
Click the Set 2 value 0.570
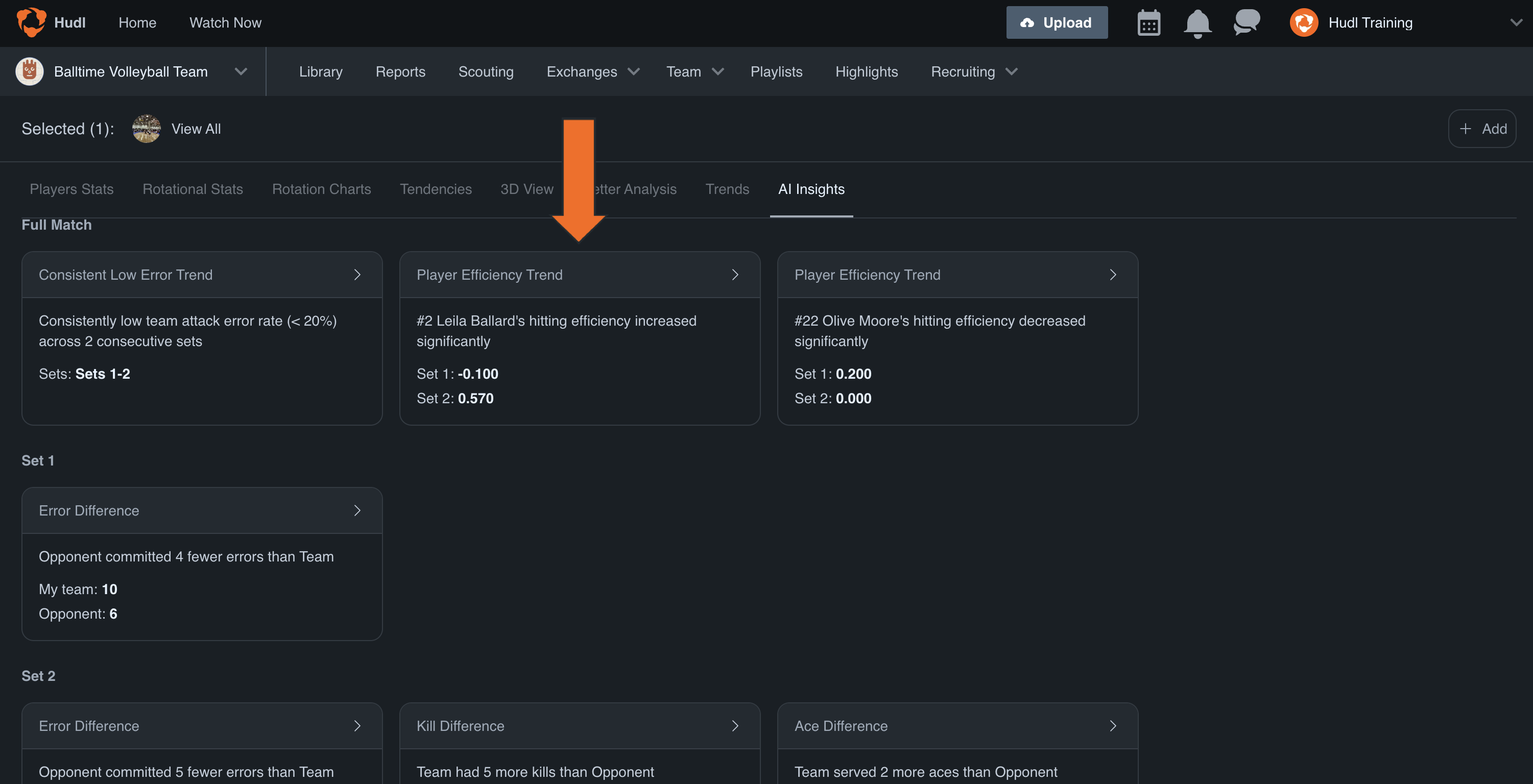475,399
